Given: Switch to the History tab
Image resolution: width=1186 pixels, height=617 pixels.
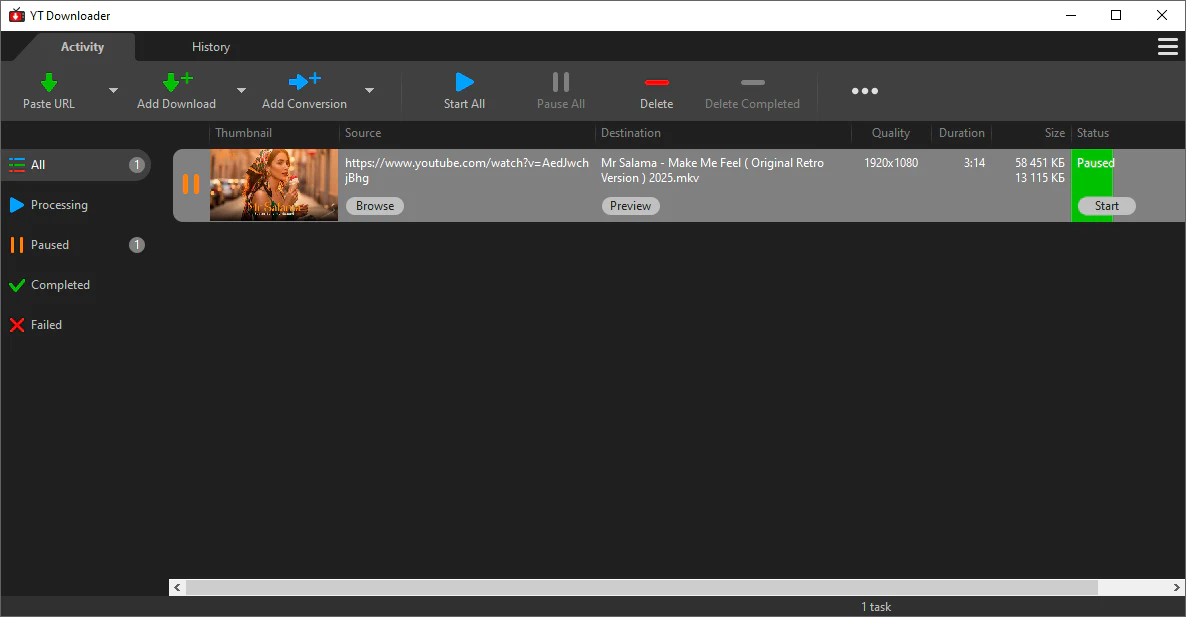Looking at the screenshot, I should click(x=211, y=47).
